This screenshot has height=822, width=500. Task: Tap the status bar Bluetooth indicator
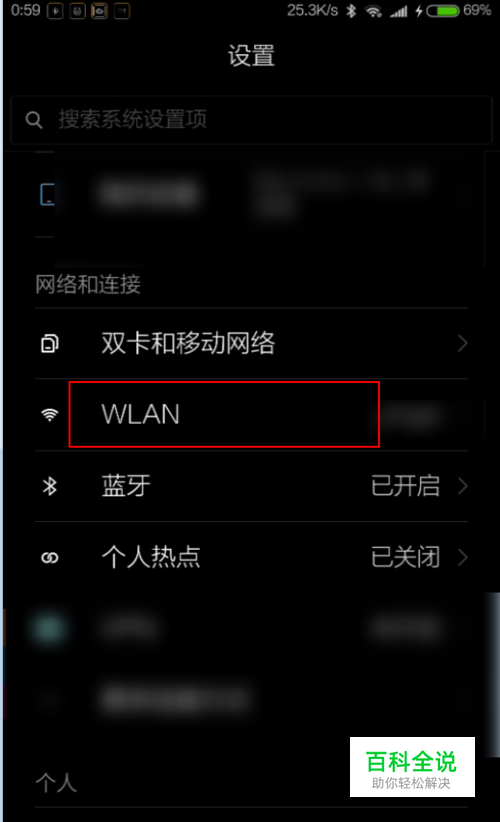click(351, 10)
